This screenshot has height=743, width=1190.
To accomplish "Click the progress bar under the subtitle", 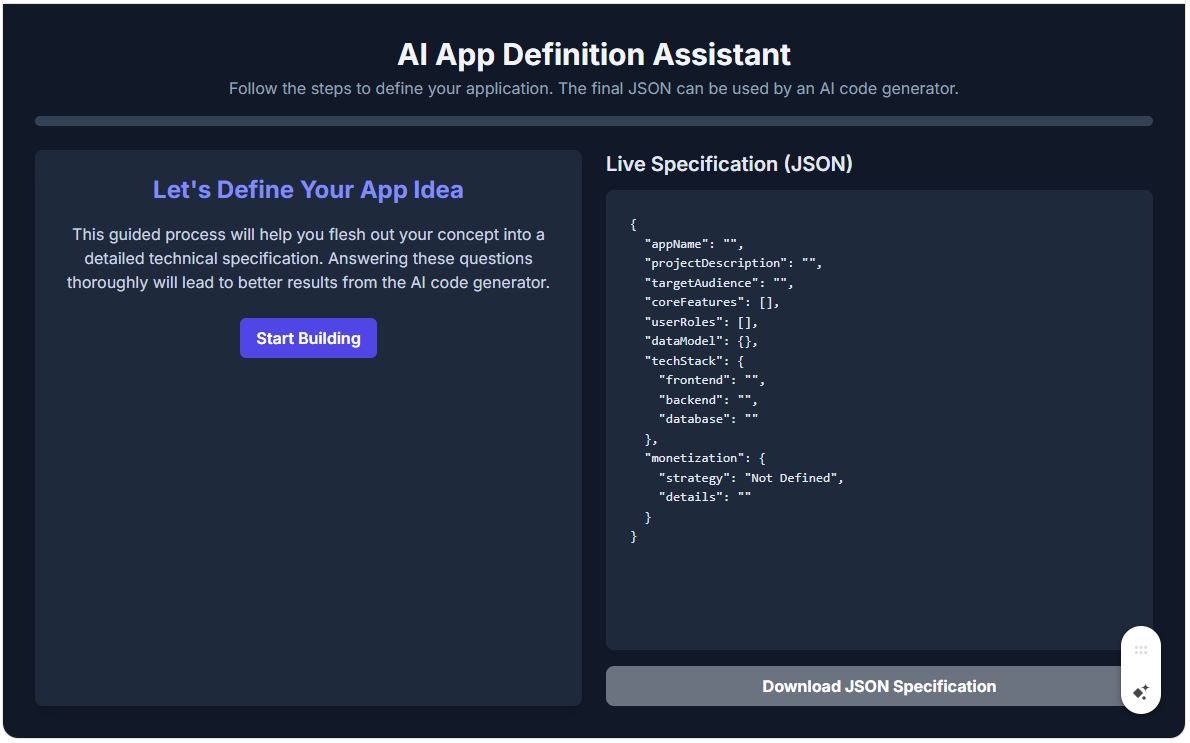I will 595,119.
